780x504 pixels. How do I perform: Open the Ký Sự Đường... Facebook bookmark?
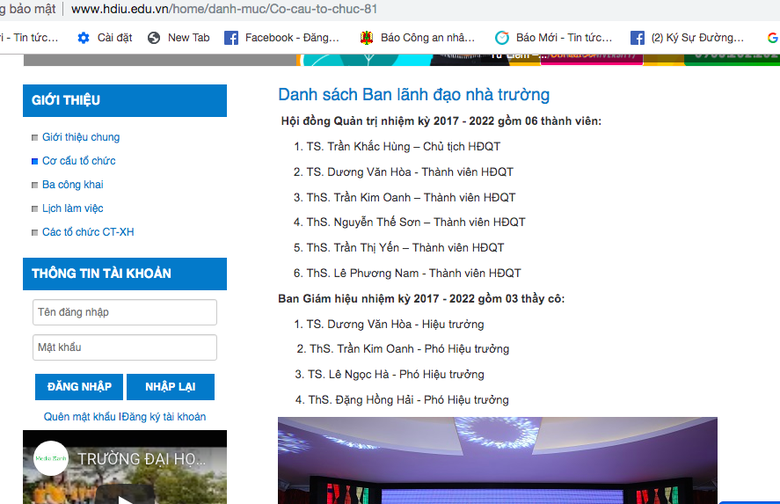point(637,38)
